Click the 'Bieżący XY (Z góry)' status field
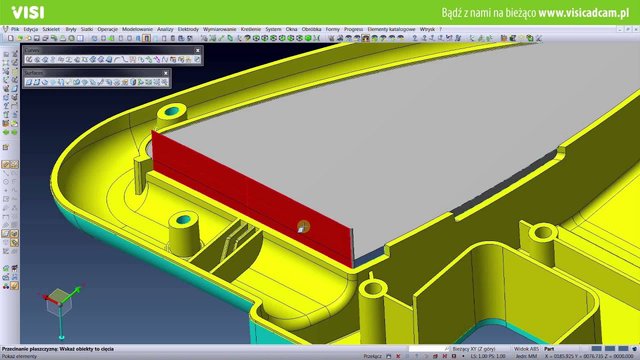Image resolution: width=640 pixels, height=360 pixels. [473, 349]
